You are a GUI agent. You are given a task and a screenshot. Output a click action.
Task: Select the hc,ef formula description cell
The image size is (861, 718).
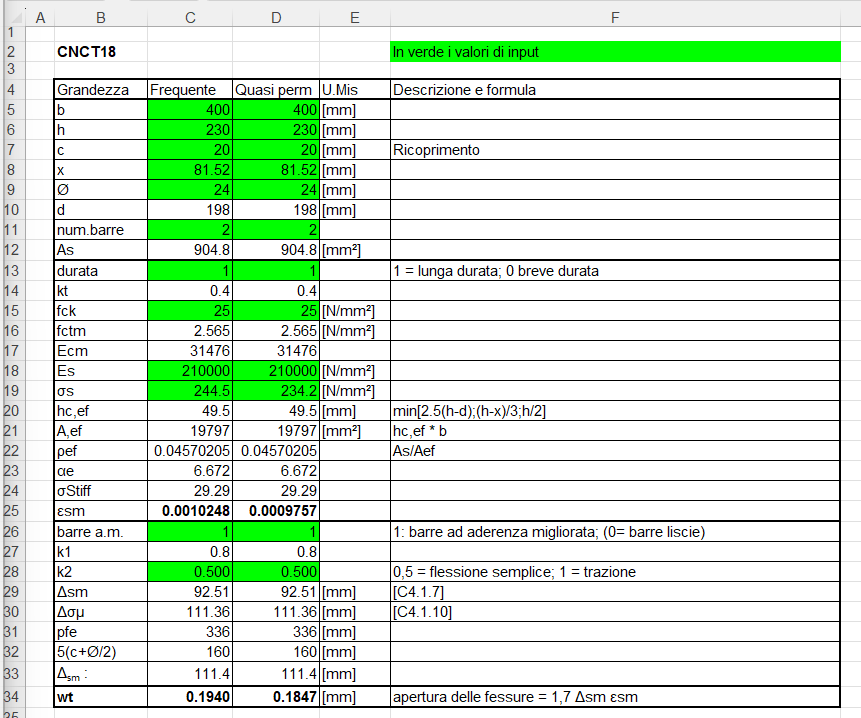click(614, 411)
